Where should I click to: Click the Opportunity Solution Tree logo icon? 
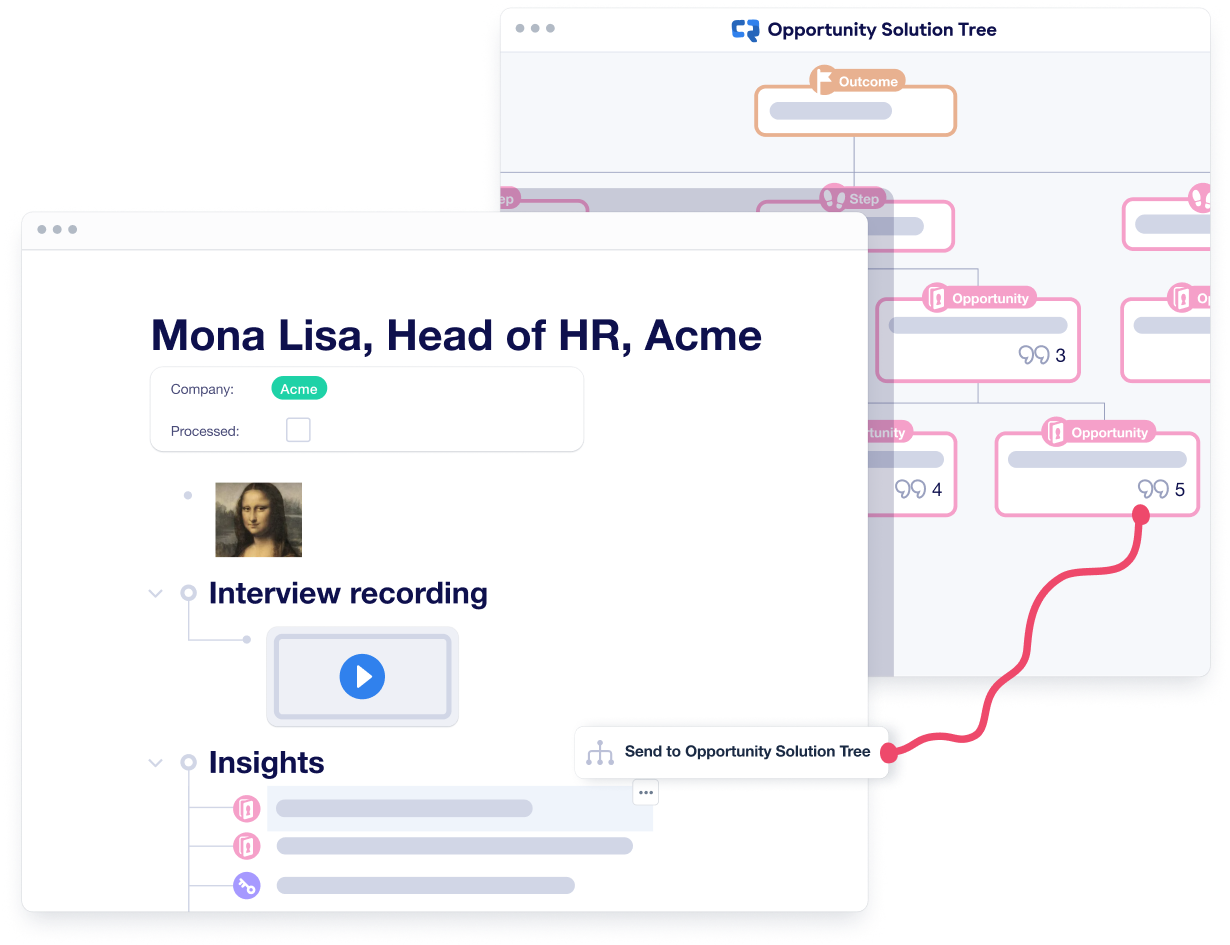tap(745, 30)
